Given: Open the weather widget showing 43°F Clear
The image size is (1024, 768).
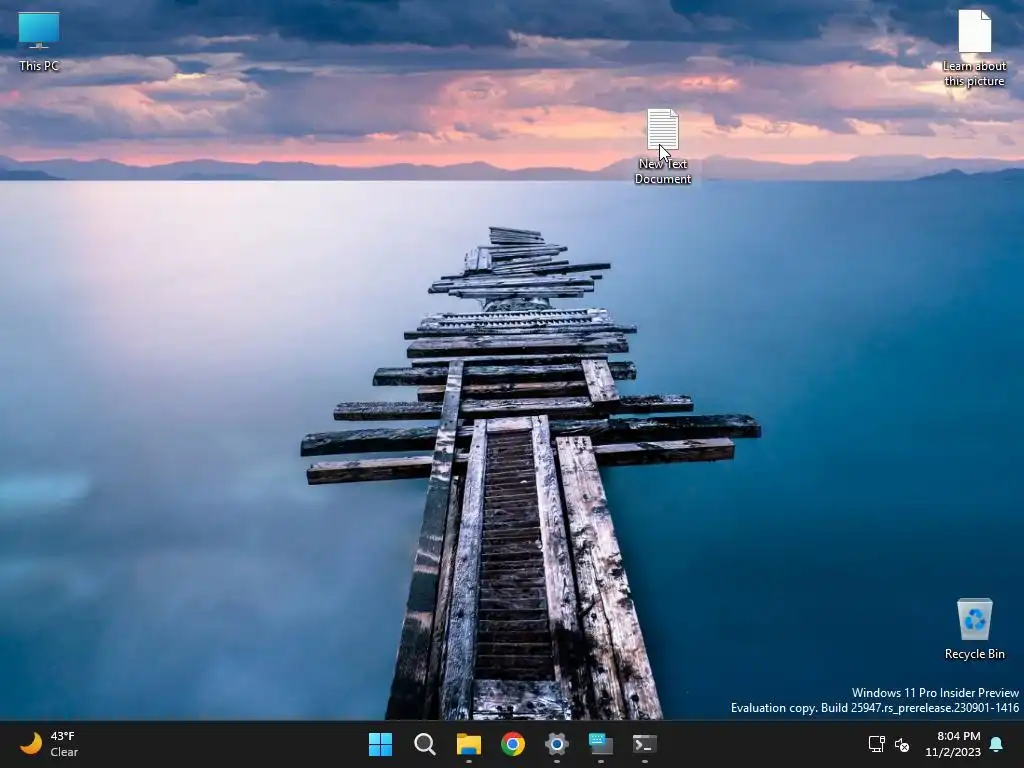Looking at the screenshot, I should [50, 744].
